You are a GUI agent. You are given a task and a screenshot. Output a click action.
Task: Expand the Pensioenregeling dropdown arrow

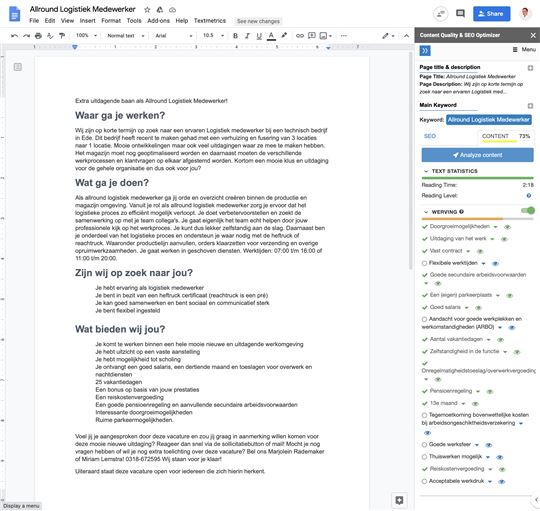478,391
